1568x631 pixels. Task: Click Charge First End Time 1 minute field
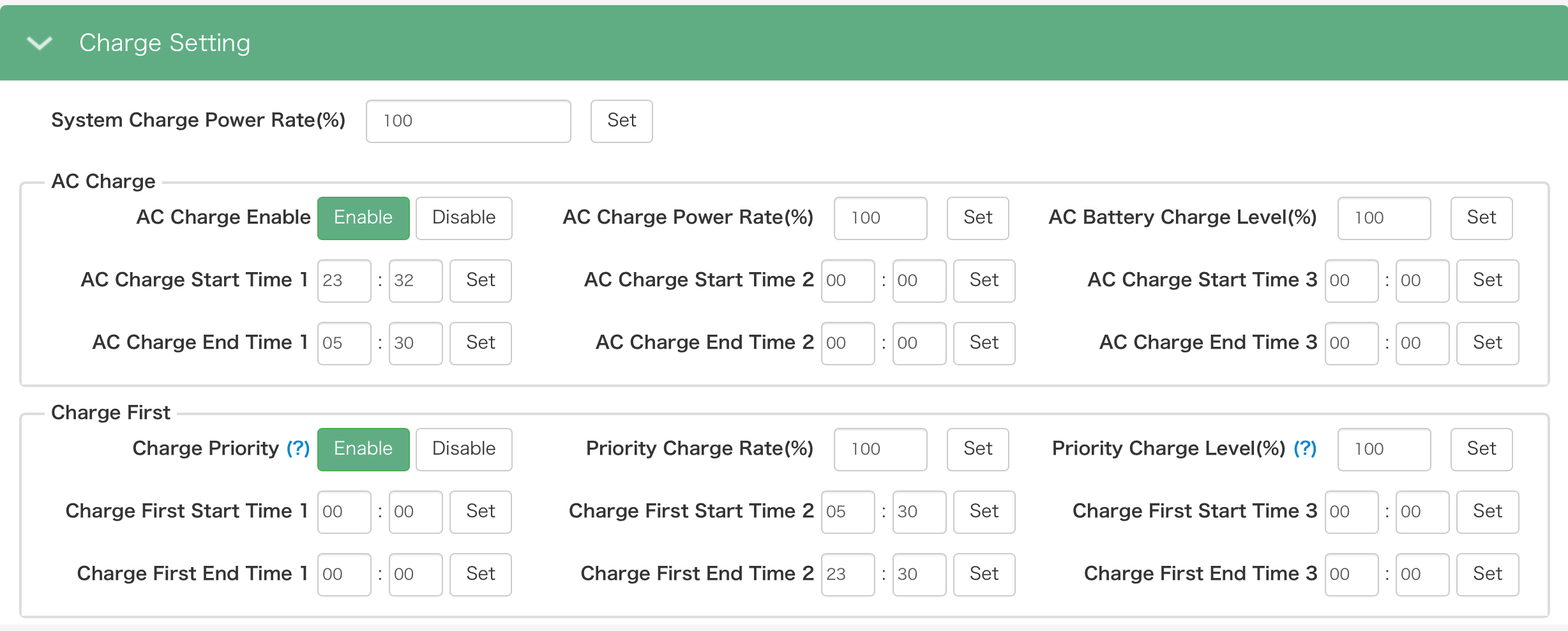click(416, 574)
